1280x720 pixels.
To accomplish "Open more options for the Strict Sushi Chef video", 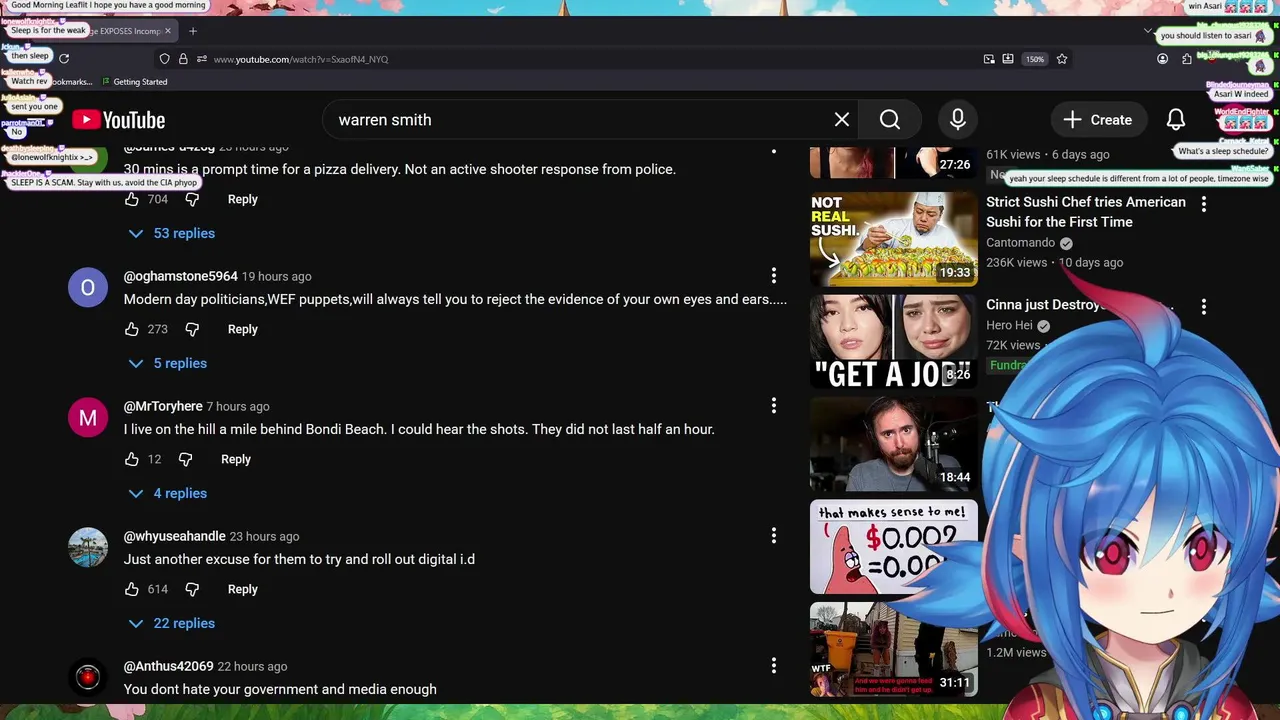I will pyautogui.click(x=1204, y=204).
